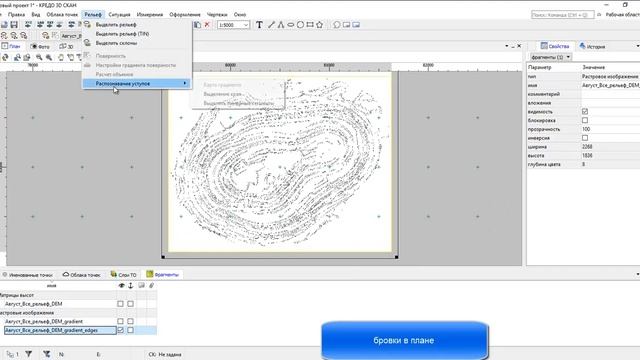Lock the Август_Все_рельеф_DEM height matrix

130,304
